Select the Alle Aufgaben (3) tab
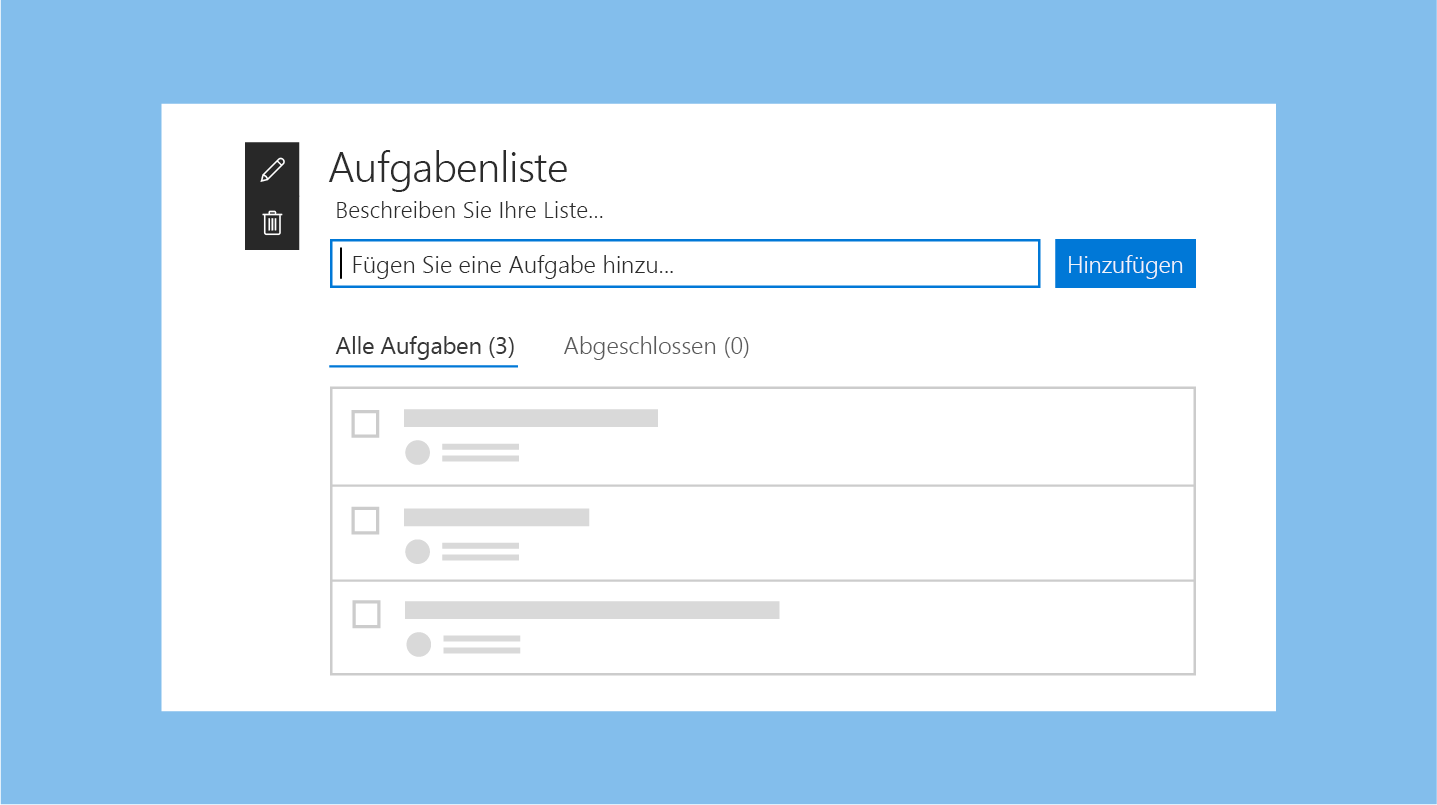1437x805 pixels. coord(422,346)
